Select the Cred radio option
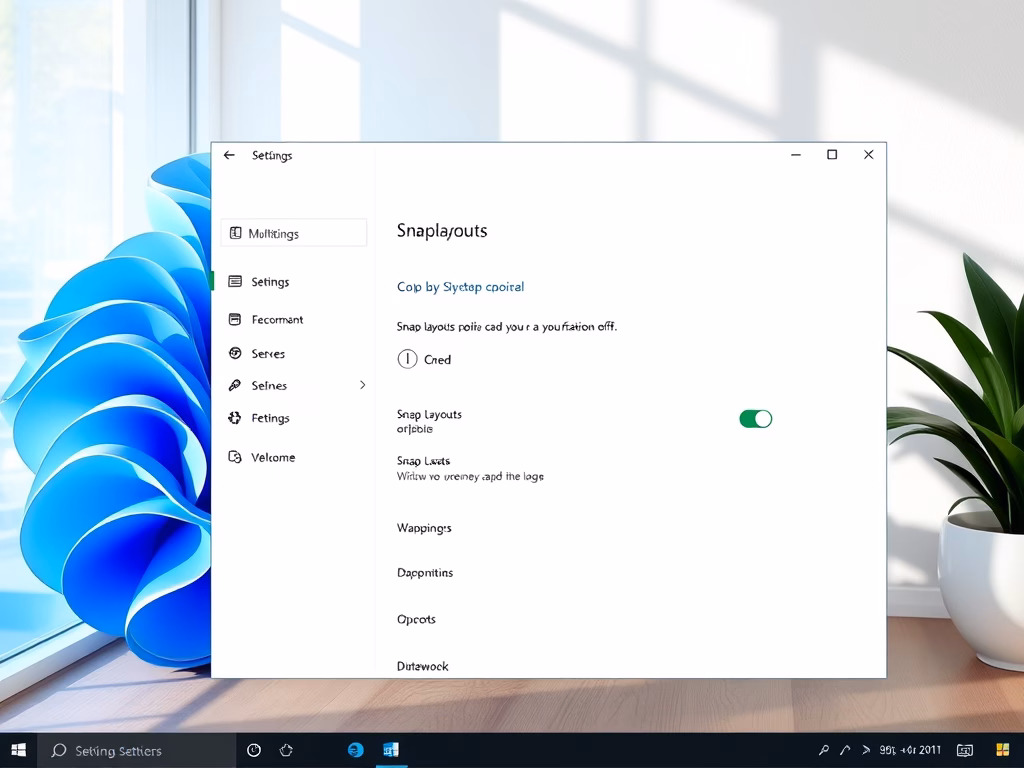 407,359
